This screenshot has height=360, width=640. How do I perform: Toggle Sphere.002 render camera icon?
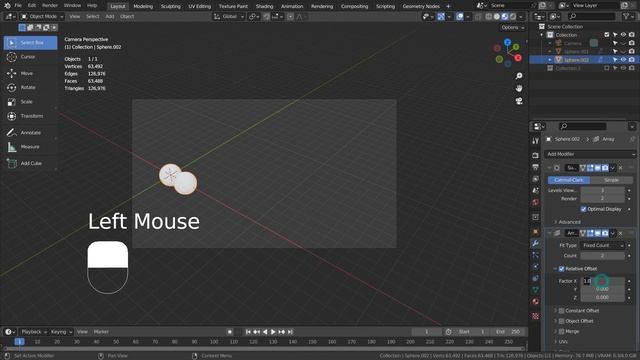pos(632,60)
